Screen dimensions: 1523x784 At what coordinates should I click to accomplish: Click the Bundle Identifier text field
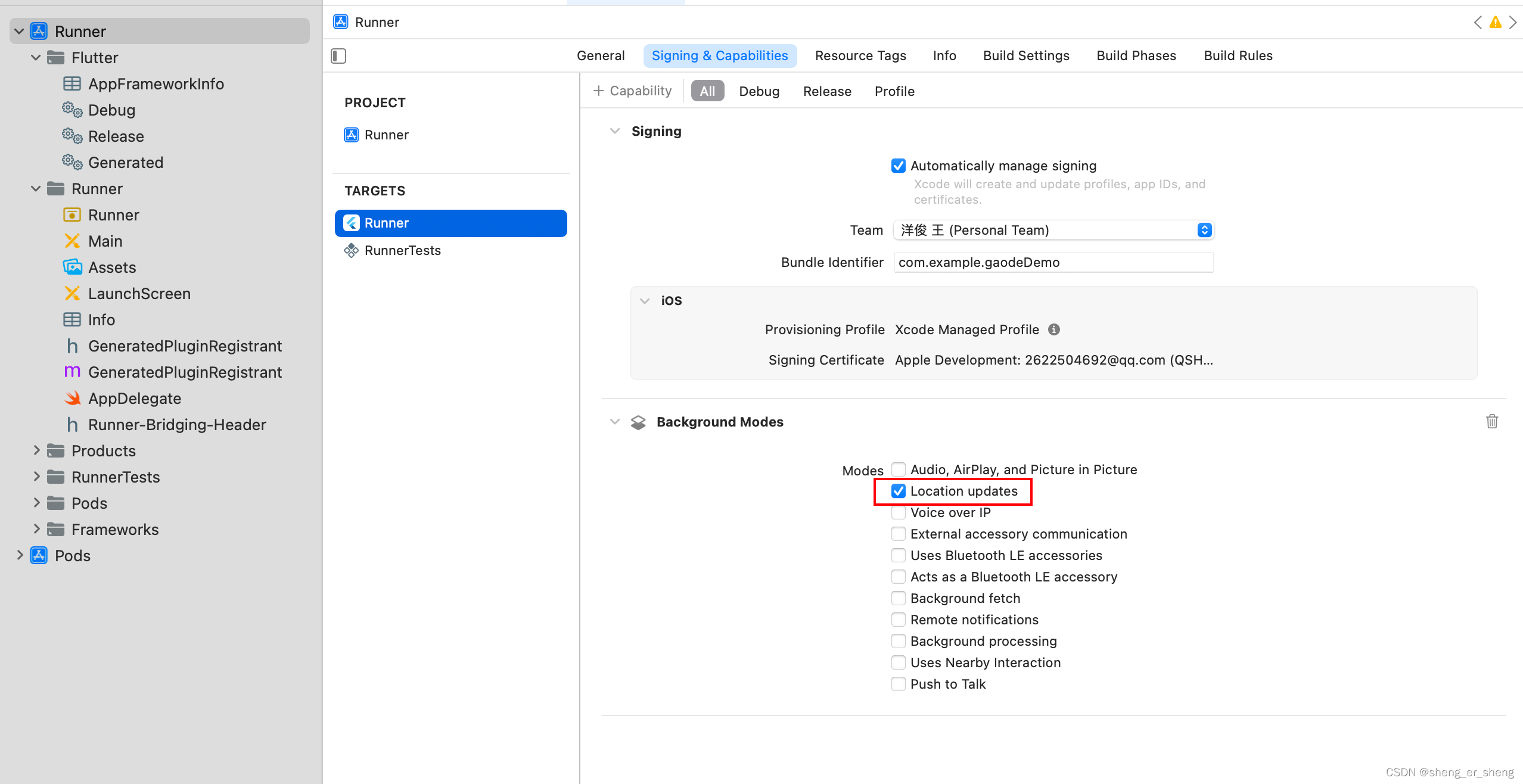coord(1053,262)
